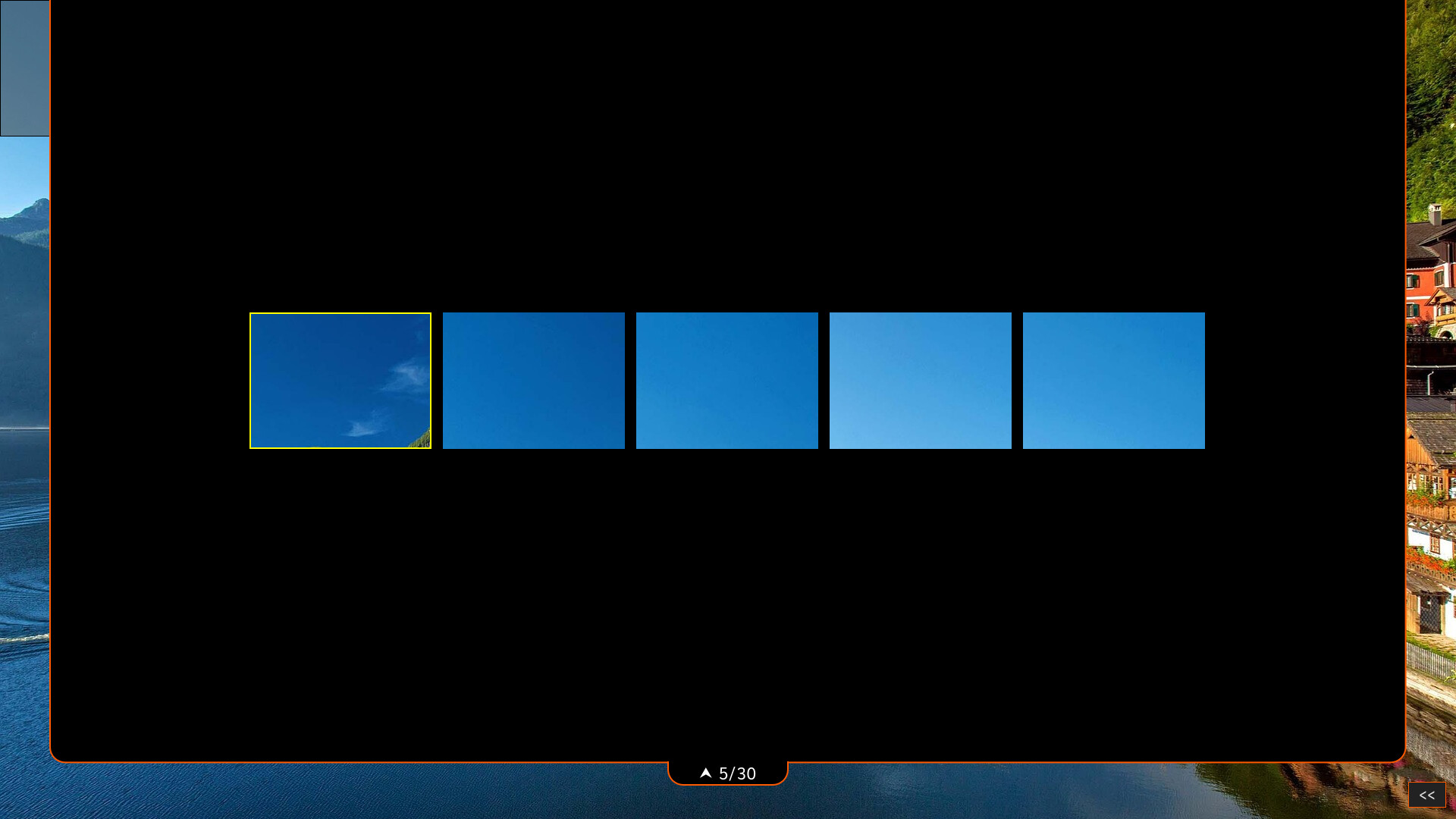Click the 5/30 image counter
The height and width of the screenshot is (819, 1456).
pyautogui.click(x=736, y=773)
